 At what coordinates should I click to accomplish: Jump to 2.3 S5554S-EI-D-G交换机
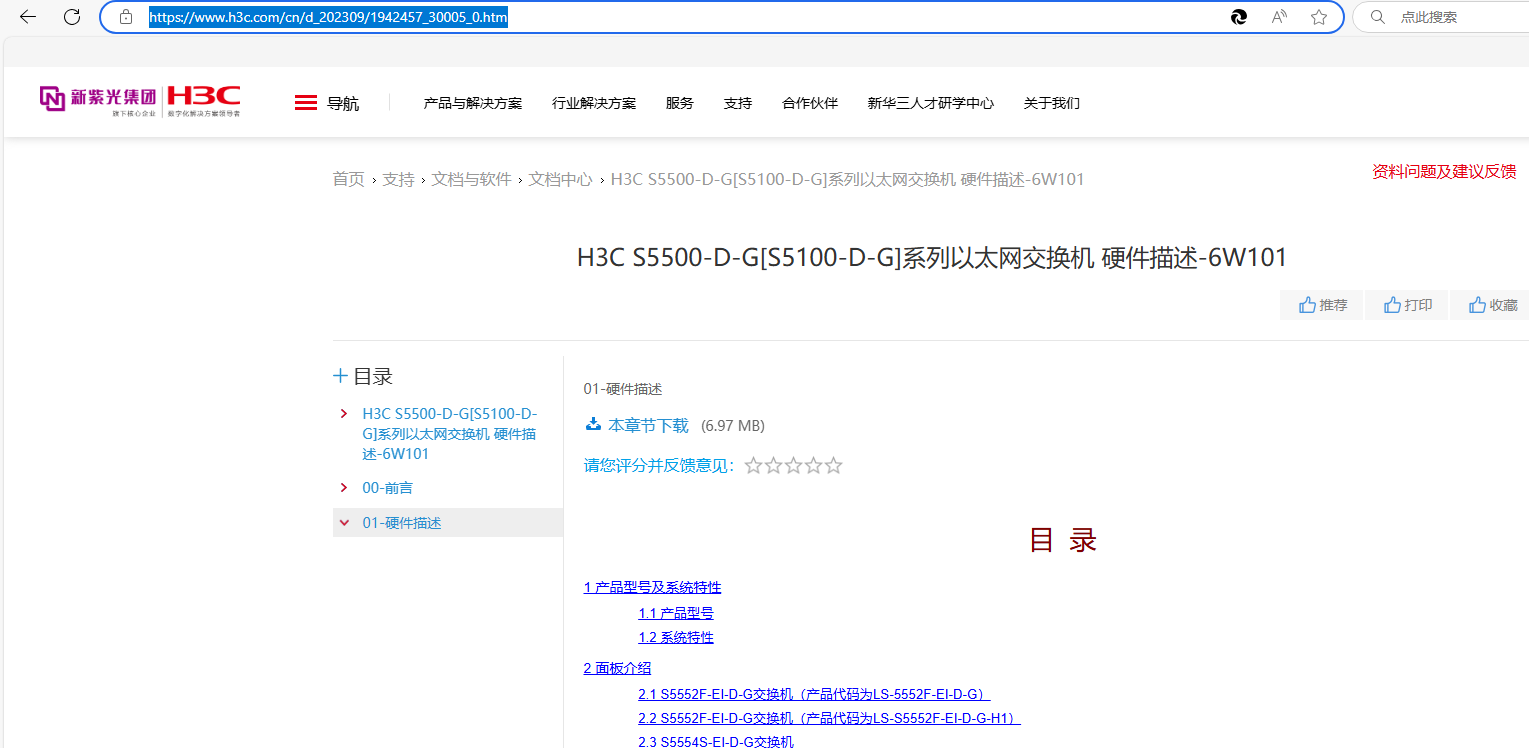716,741
